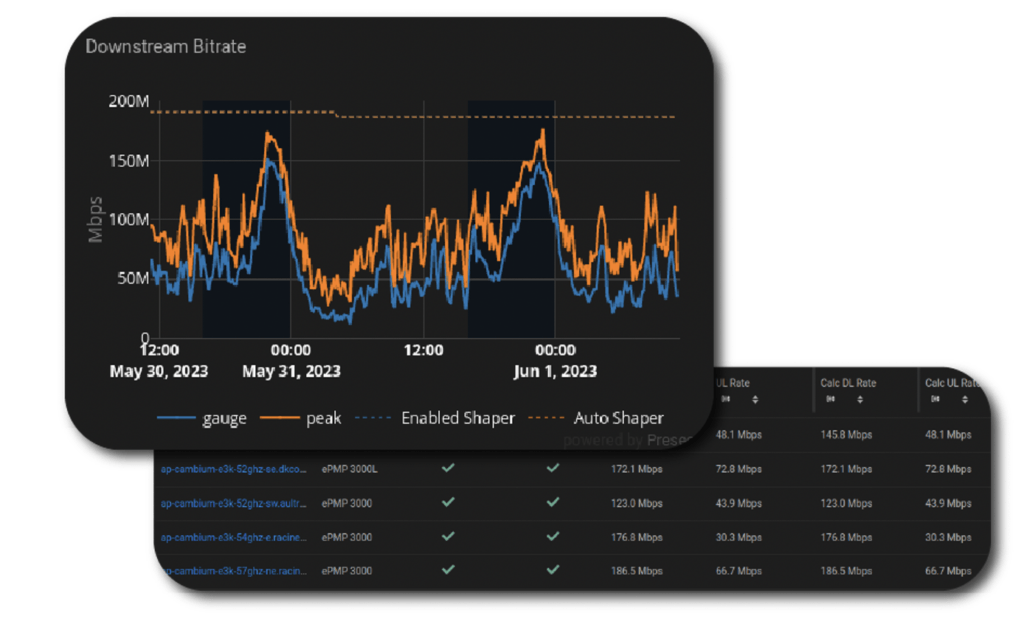This screenshot has height=633, width=1024.
Task: Click the Mbps y-axis title
Action: (x=95, y=219)
